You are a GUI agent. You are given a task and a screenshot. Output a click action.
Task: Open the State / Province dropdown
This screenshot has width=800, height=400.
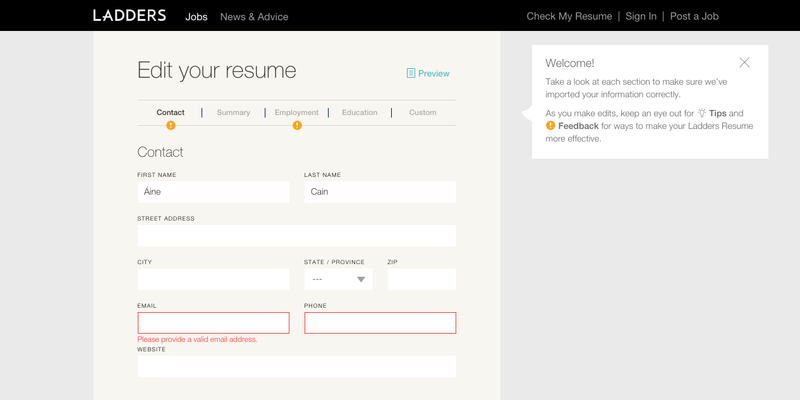pyautogui.click(x=338, y=280)
